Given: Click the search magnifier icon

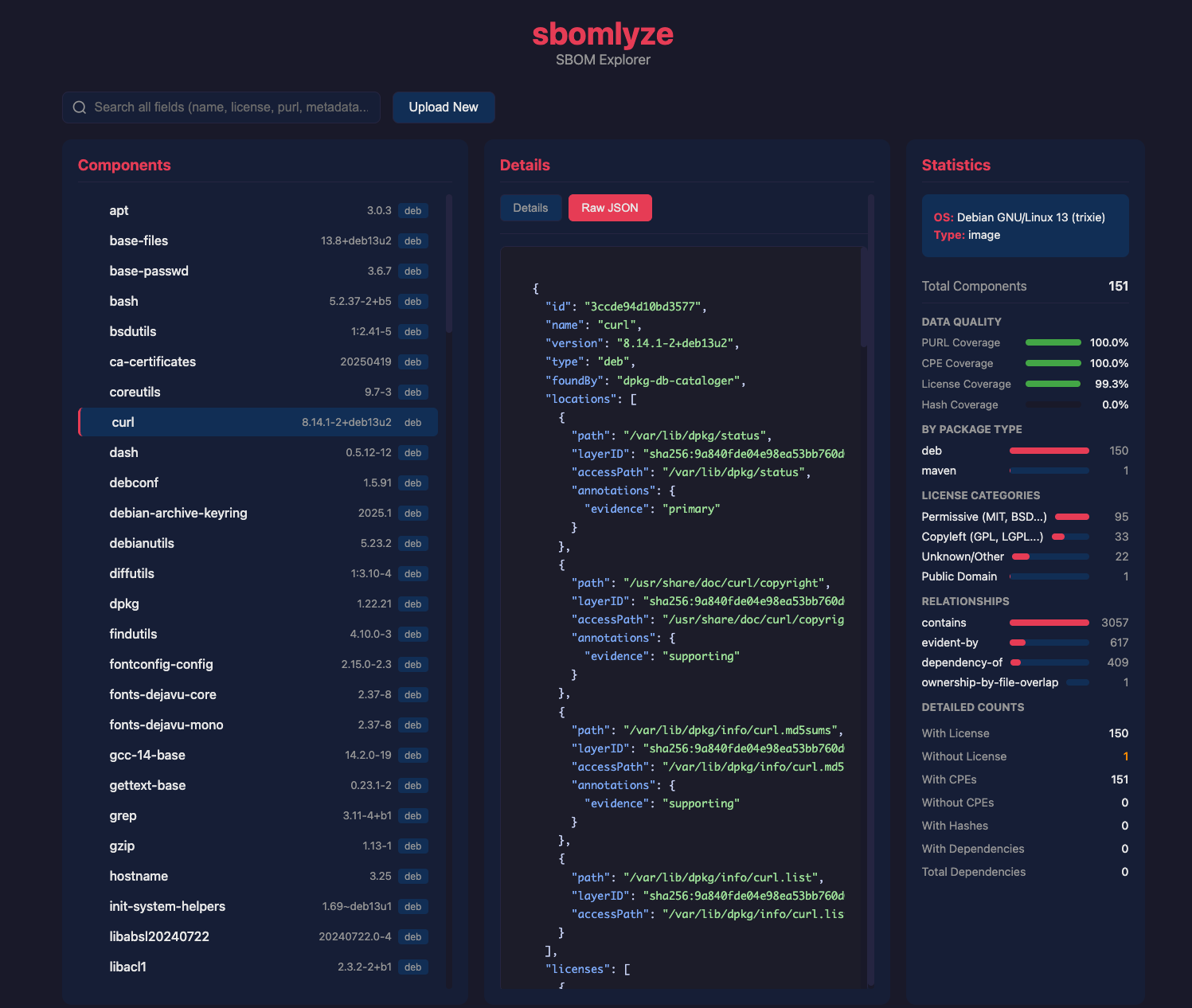Looking at the screenshot, I should click(80, 107).
